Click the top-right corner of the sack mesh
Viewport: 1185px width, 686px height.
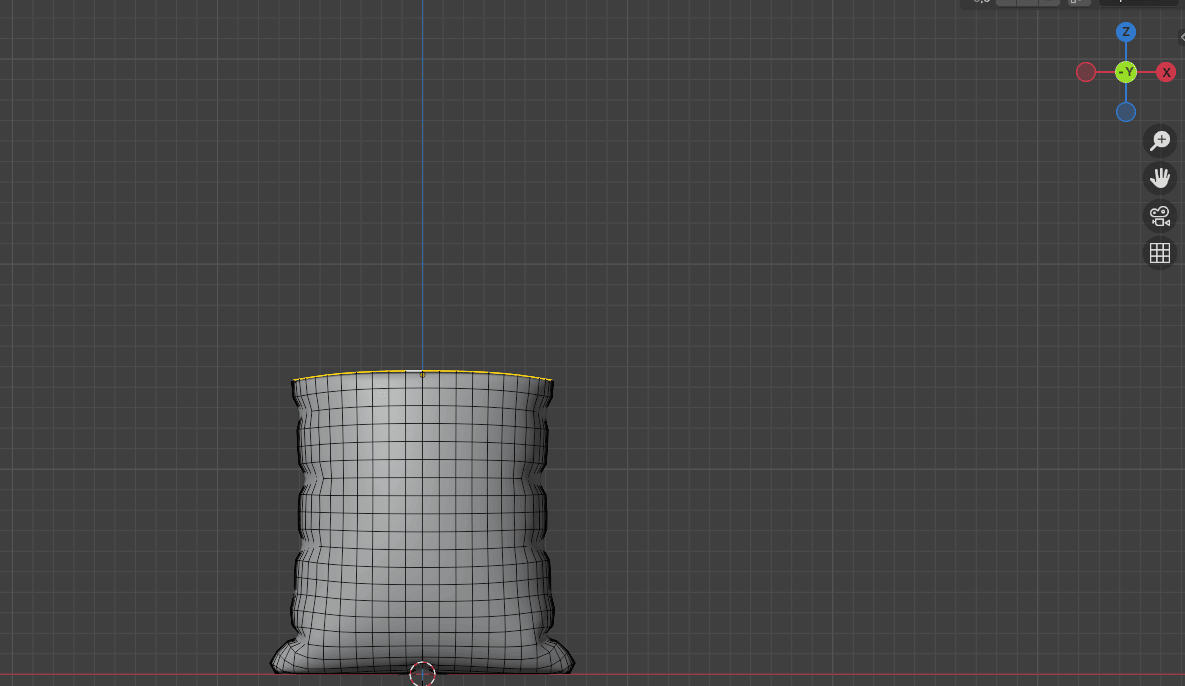(552, 380)
